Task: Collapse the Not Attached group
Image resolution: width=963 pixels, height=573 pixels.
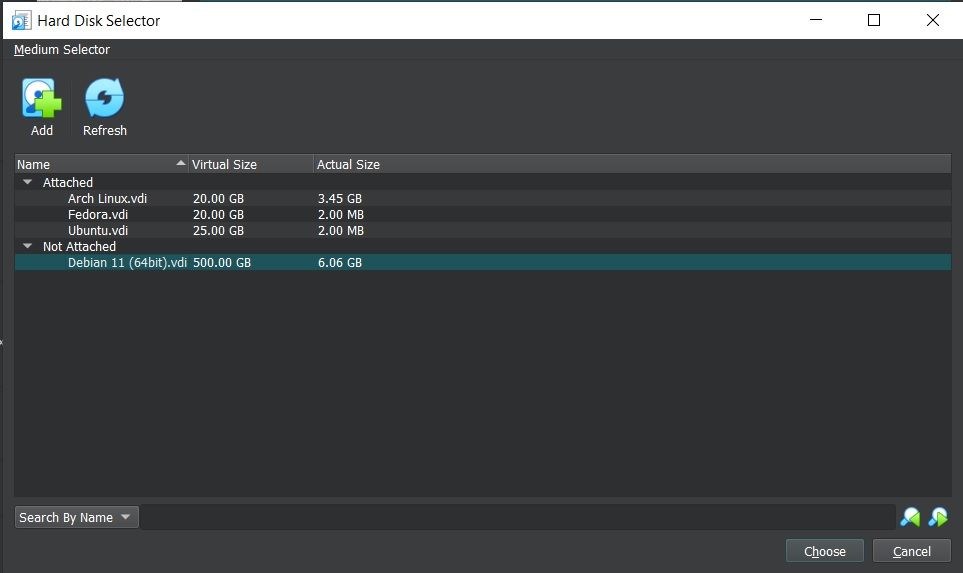Action: click(x=27, y=247)
